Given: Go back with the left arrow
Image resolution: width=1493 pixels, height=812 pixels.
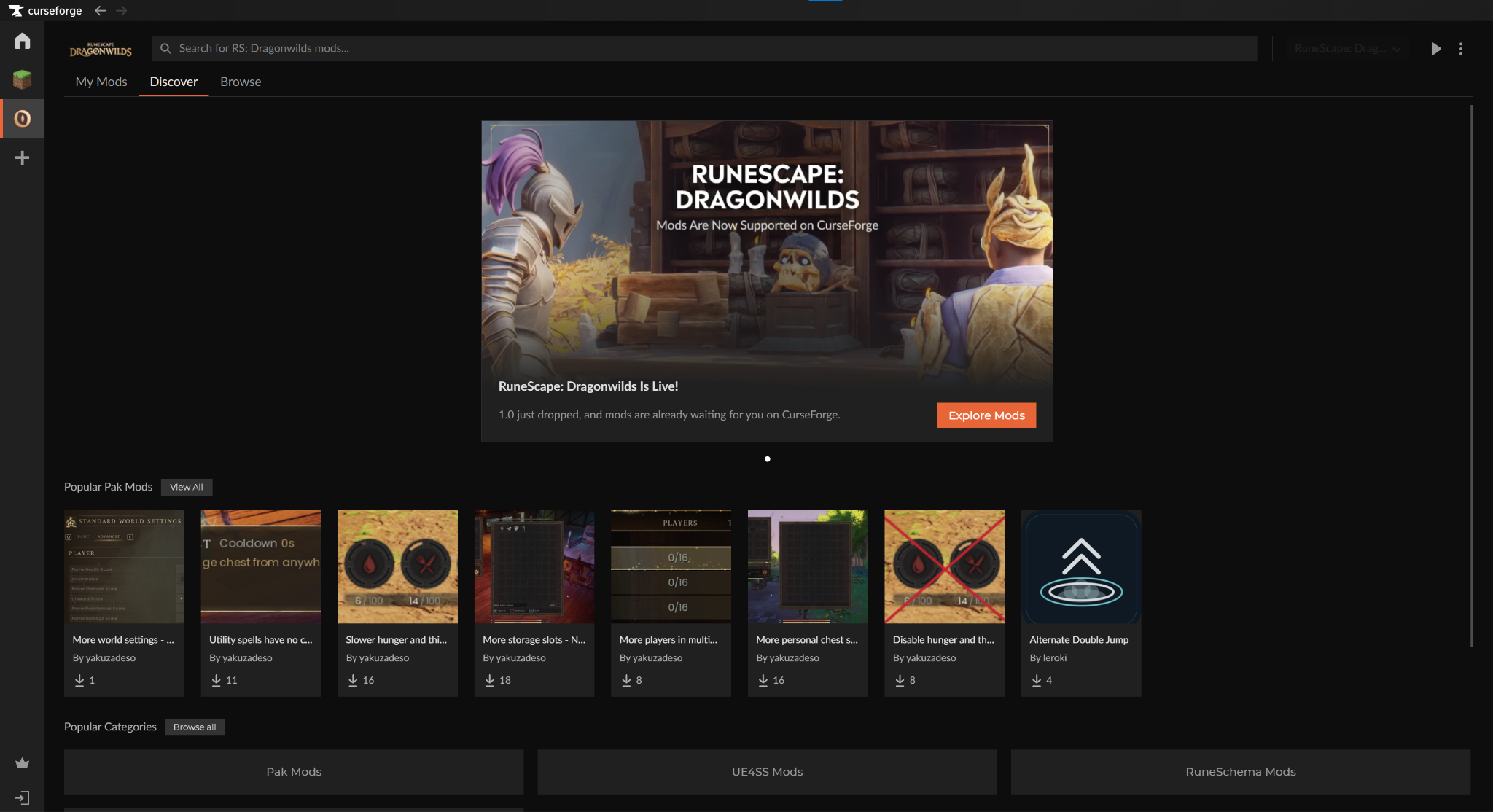Looking at the screenshot, I should (x=101, y=11).
